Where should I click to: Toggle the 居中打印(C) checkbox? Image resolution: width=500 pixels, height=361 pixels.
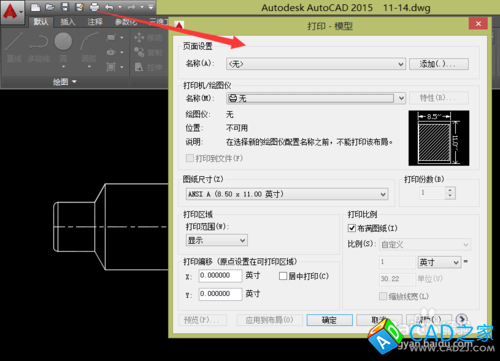(x=283, y=276)
